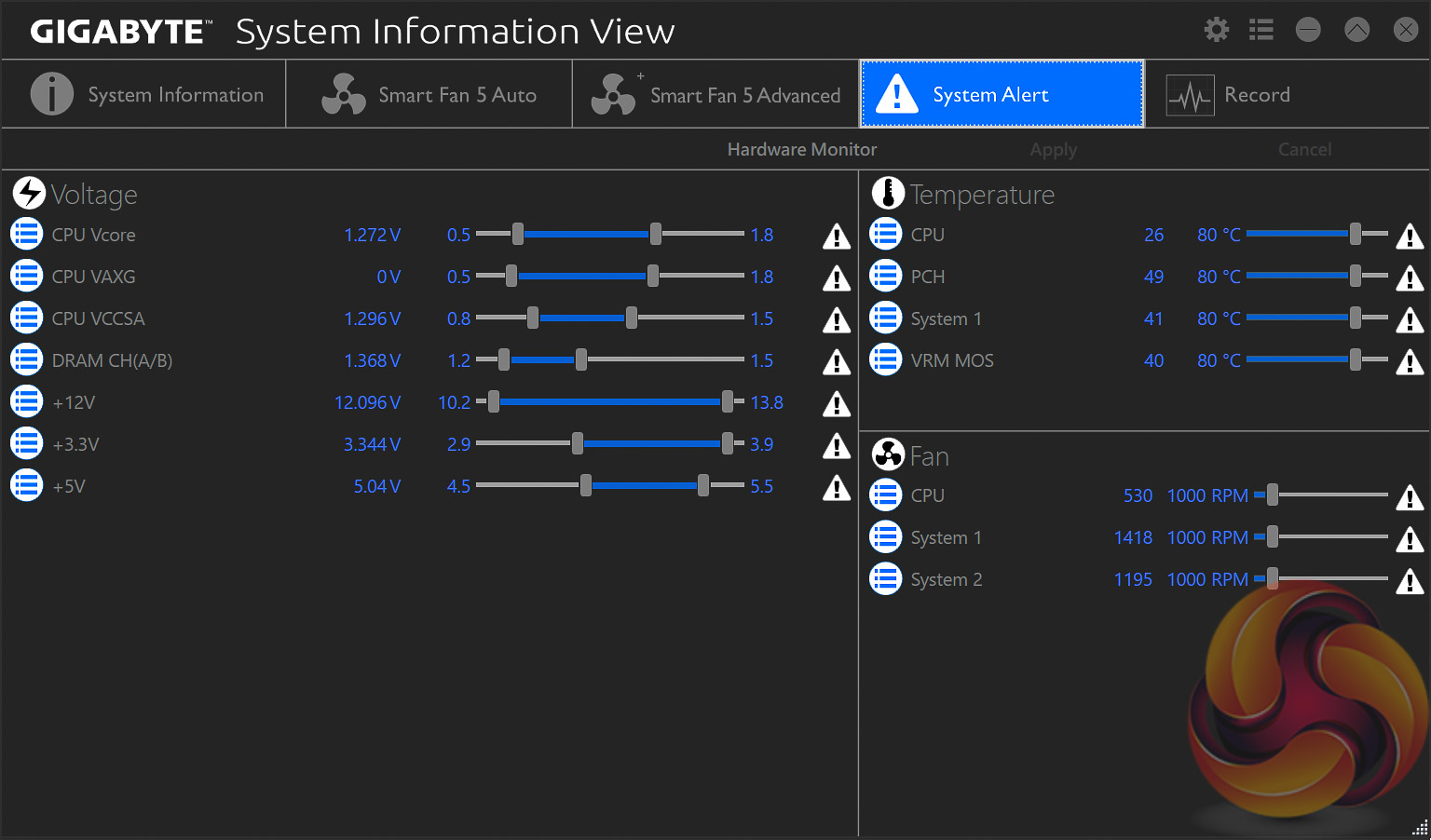Toggle the +3.3V monitor circle button
The height and width of the screenshot is (840, 1431).
[27, 444]
